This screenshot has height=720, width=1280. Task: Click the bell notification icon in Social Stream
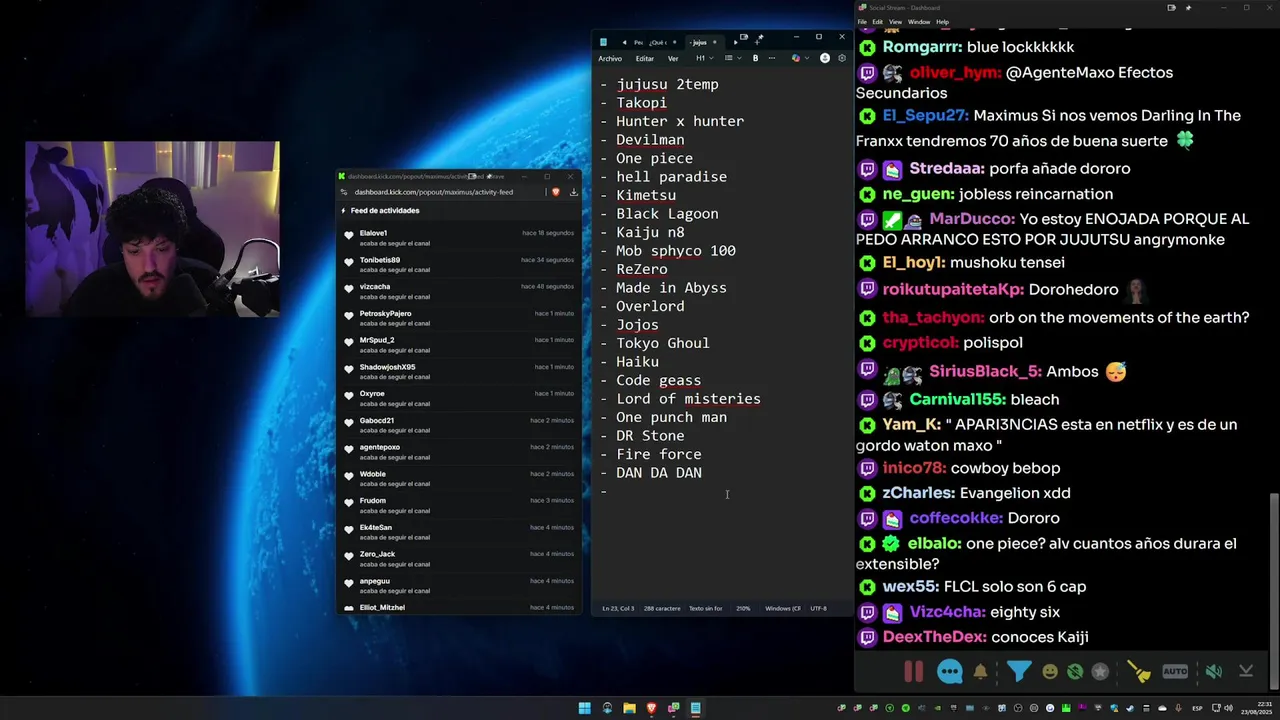point(981,672)
